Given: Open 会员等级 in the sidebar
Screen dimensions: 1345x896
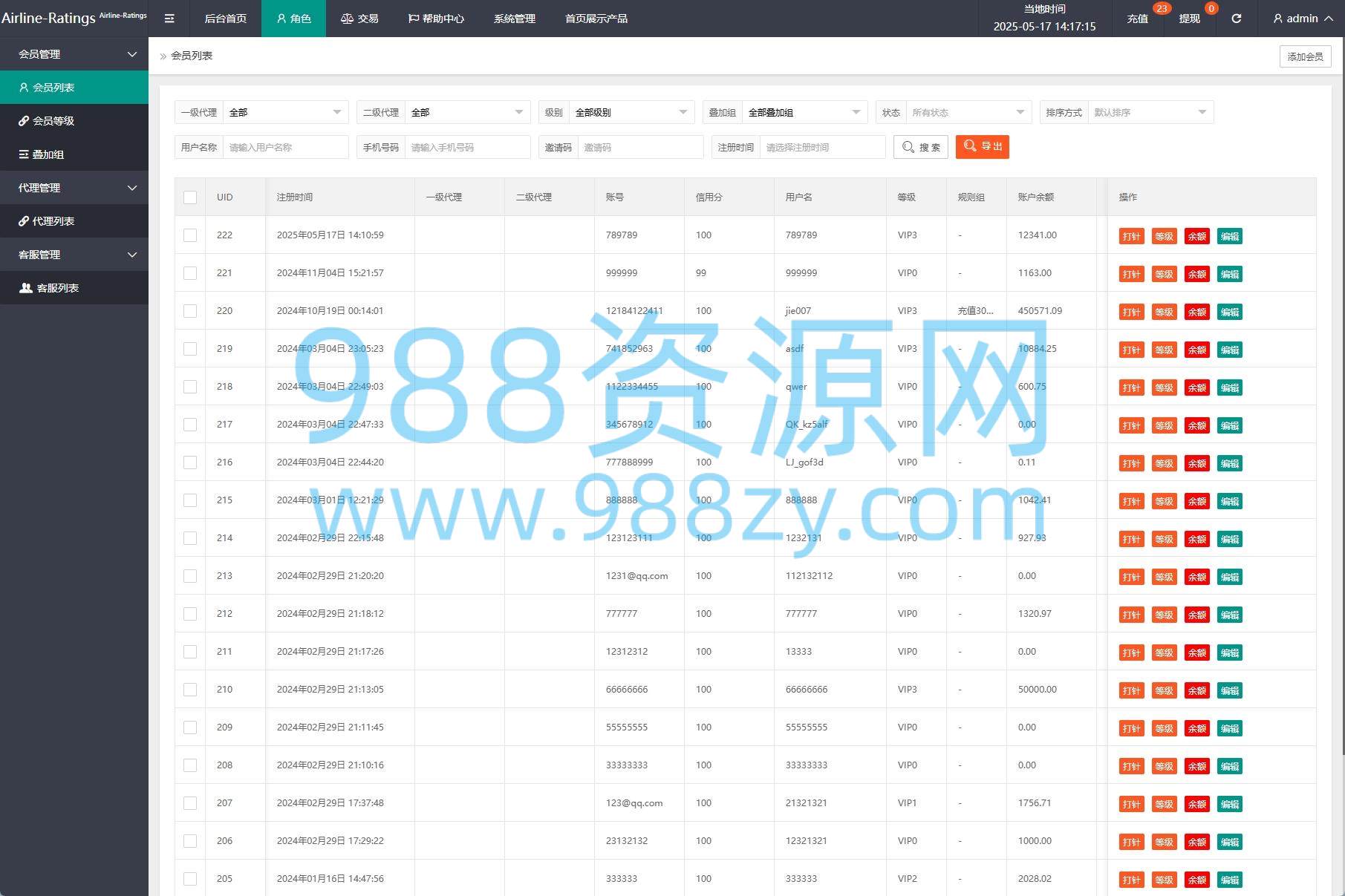Looking at the screenshot, I should coord(53,121).
